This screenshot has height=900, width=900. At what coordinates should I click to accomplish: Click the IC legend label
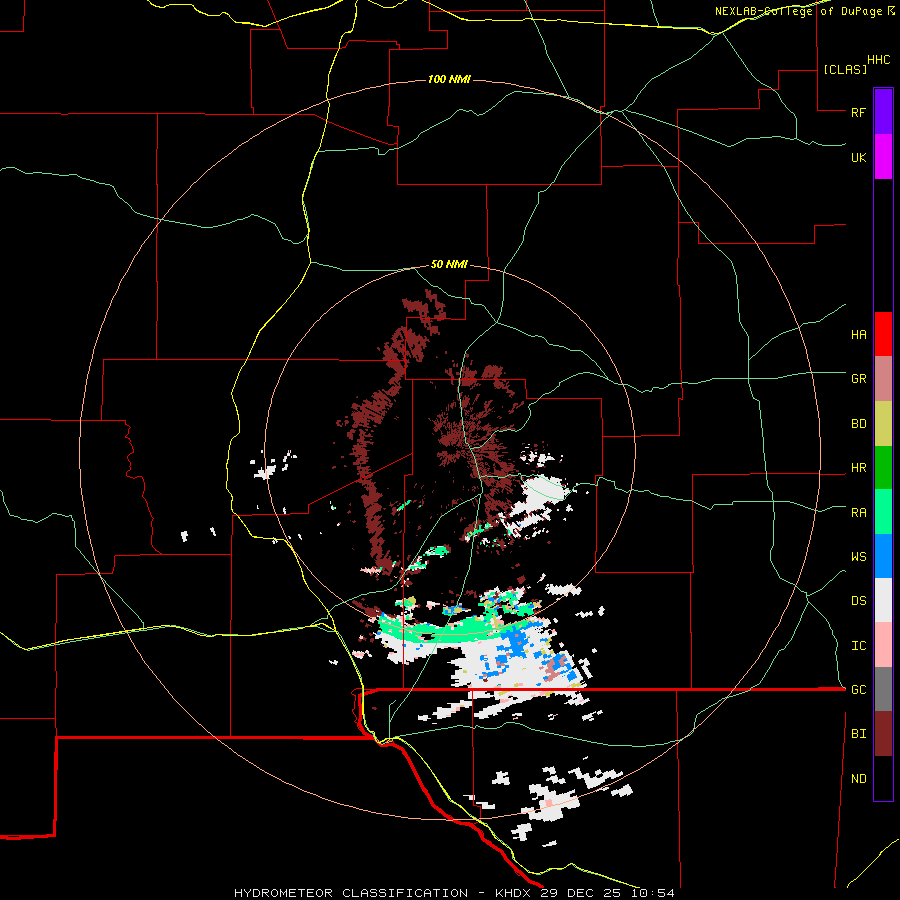858,646
